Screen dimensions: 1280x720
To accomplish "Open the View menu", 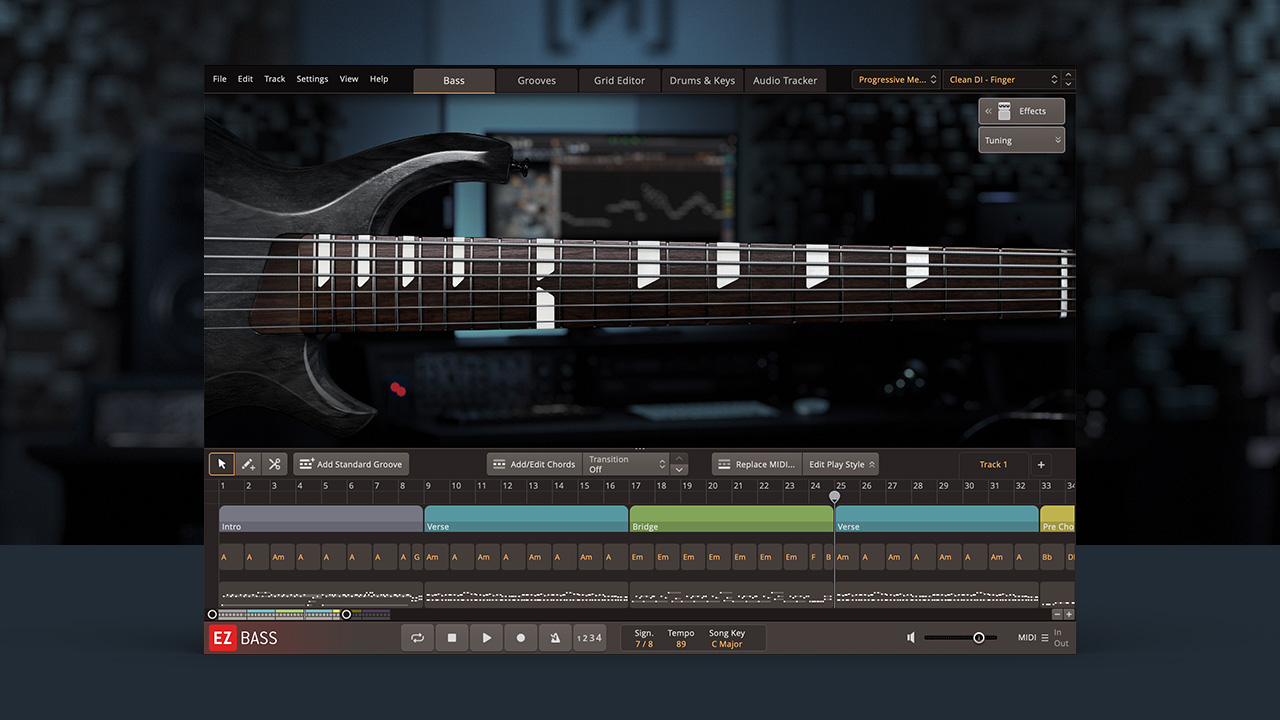I will click(x=349, y=79).
